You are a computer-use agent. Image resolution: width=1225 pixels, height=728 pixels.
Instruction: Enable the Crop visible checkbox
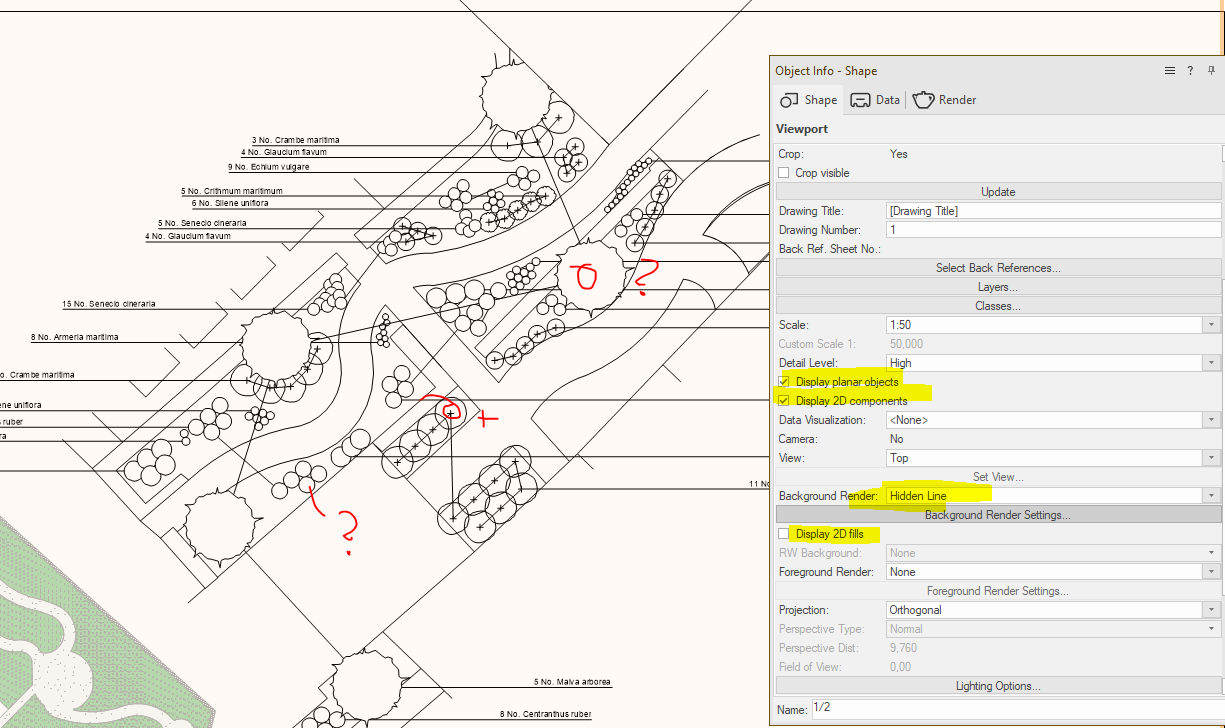tap(784, 173)
